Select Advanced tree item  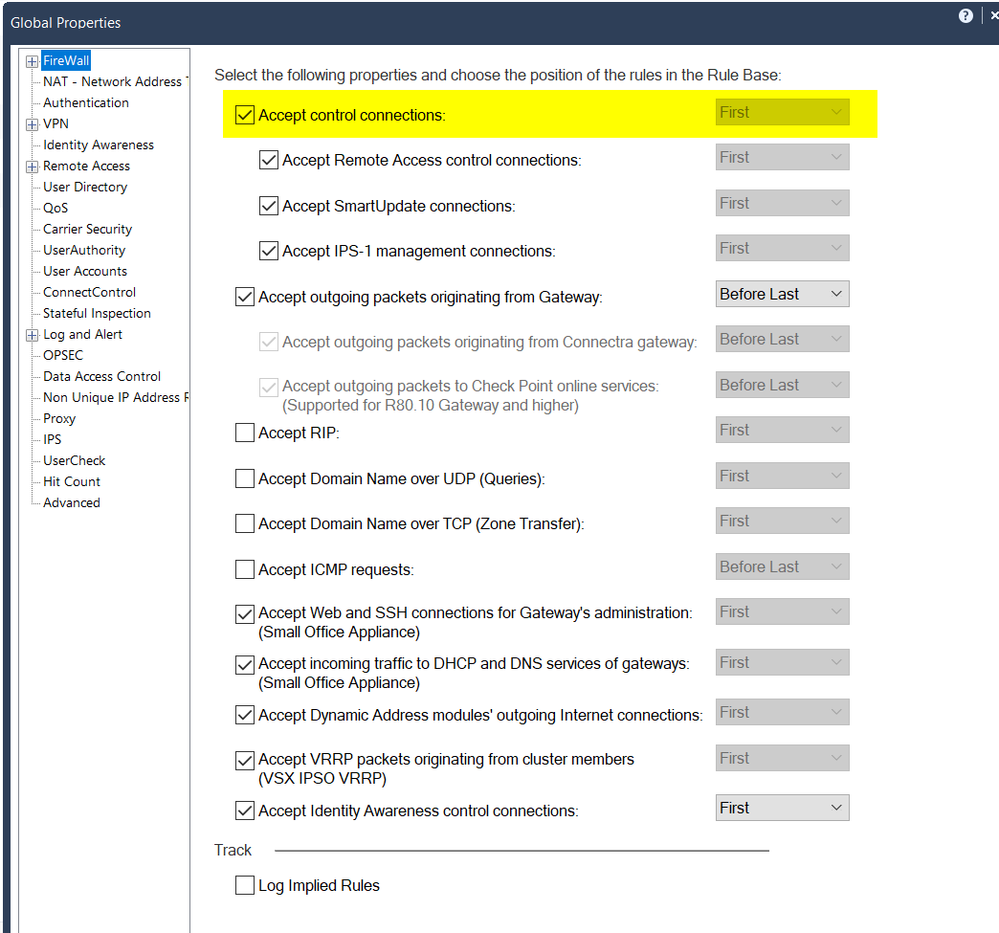(71, 502)
